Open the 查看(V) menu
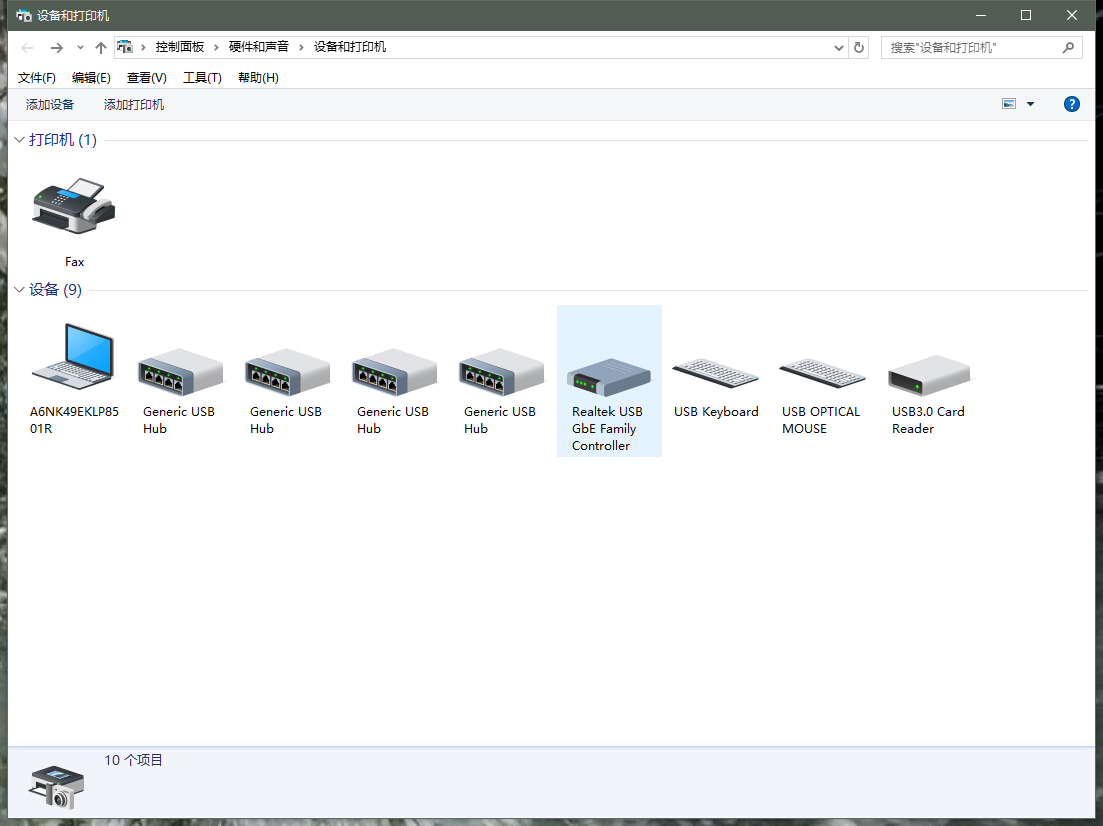1103x826 pixels. tap(146, 77)
